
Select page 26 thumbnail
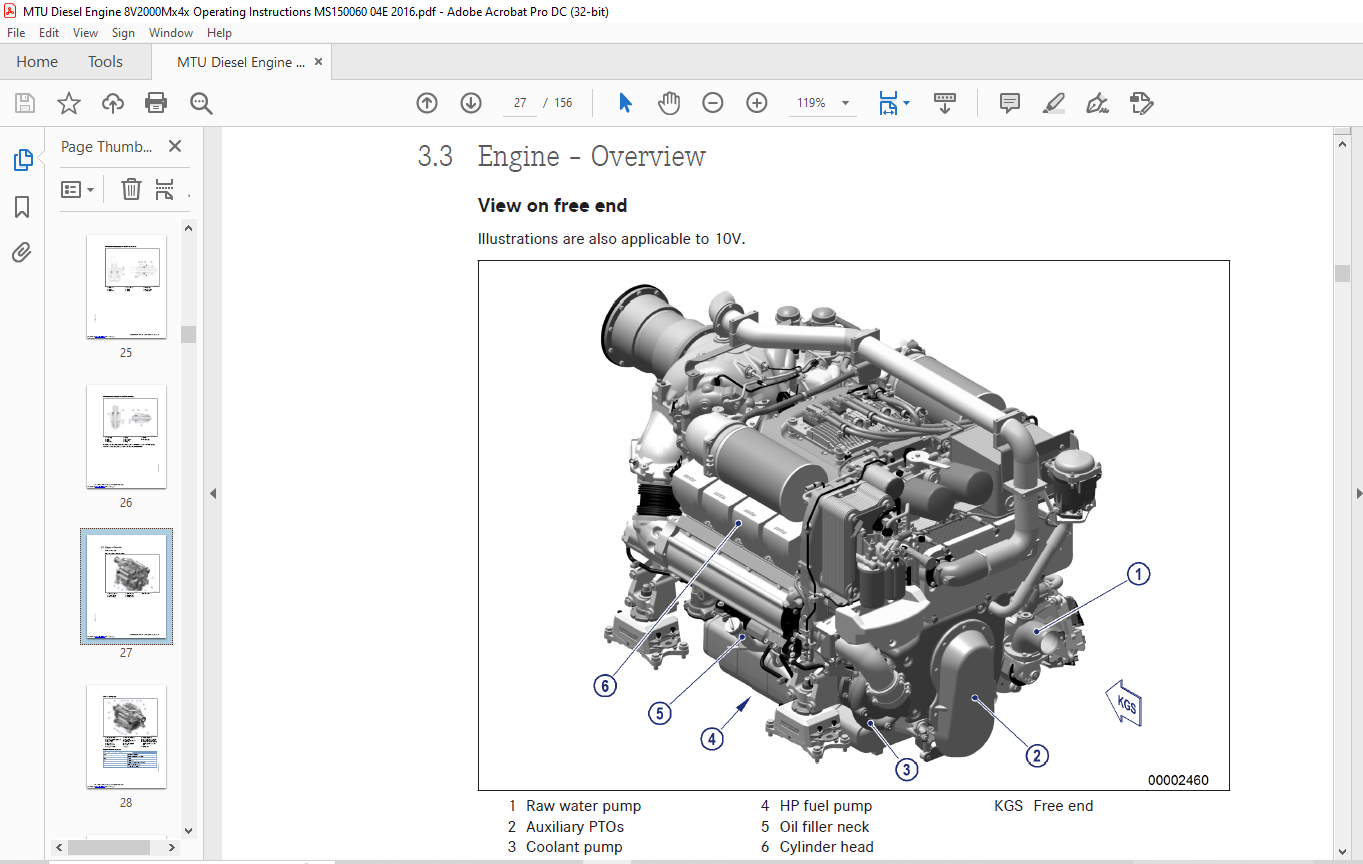point(126,437)
